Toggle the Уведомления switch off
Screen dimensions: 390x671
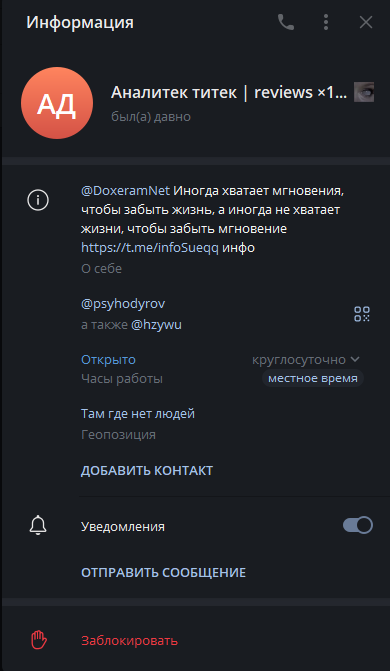[358, 525]
